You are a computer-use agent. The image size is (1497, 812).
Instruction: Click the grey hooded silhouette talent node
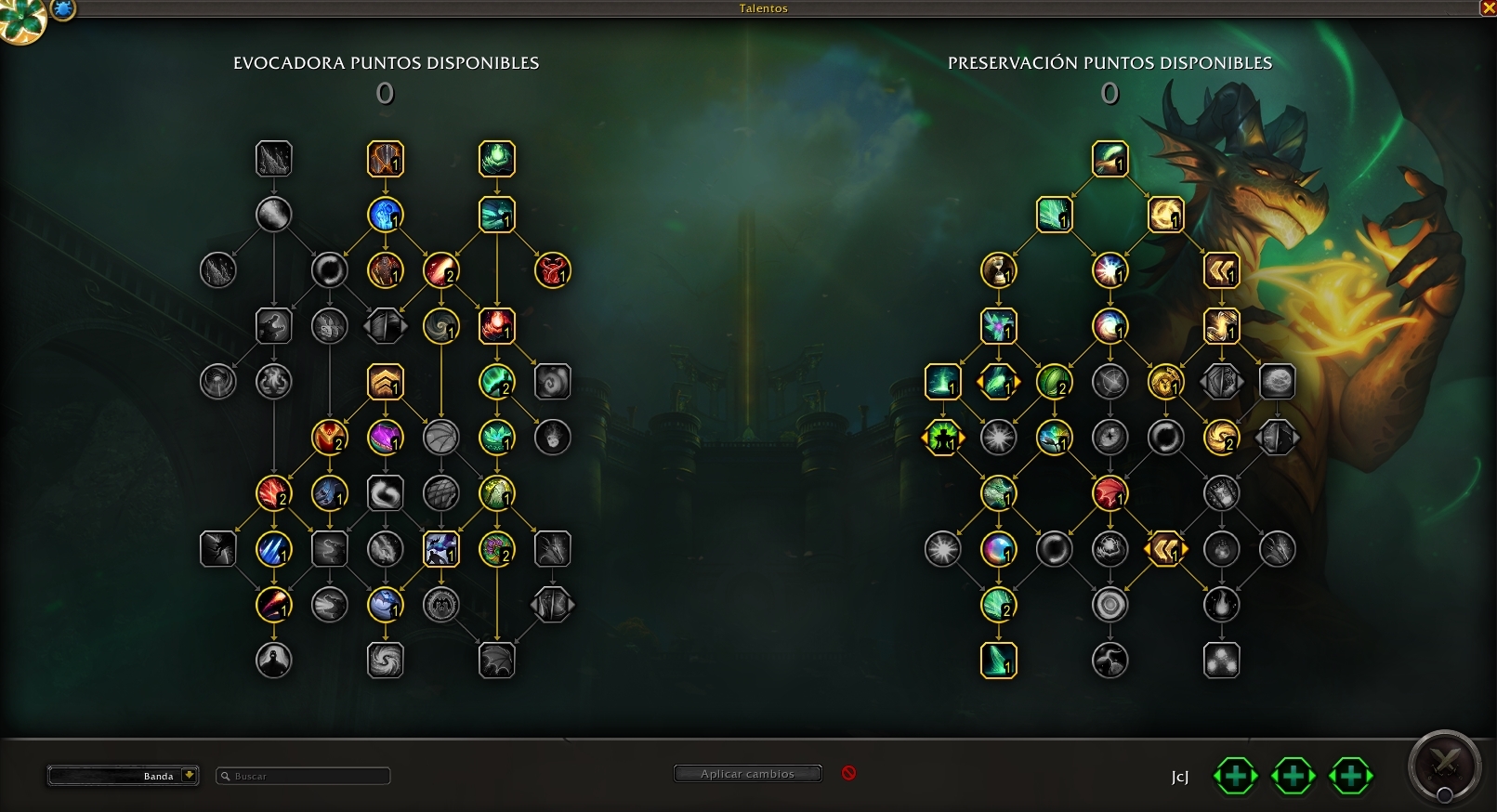(273, 661)
